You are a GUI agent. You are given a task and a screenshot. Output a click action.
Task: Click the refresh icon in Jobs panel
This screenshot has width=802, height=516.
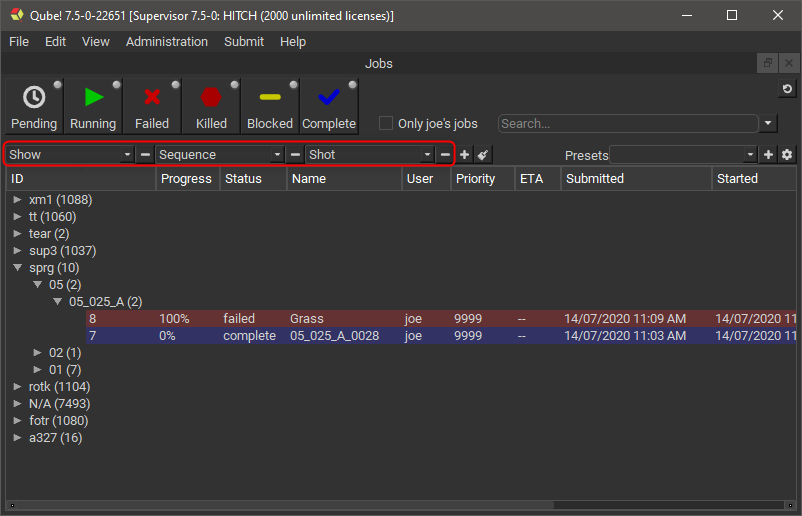787,90
